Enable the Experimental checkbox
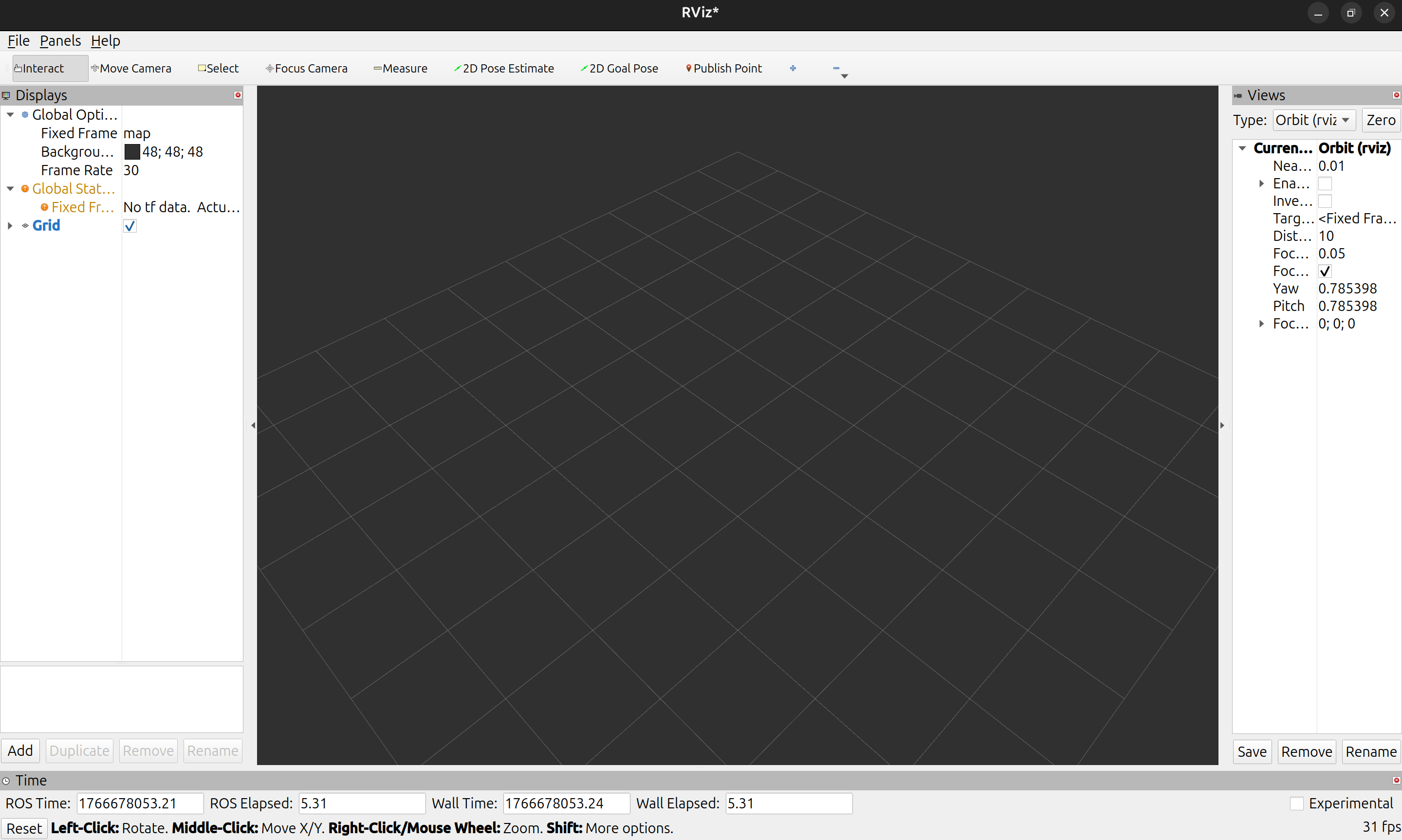This screenshot has width=1402, height=840. [x=1297, y=804]
